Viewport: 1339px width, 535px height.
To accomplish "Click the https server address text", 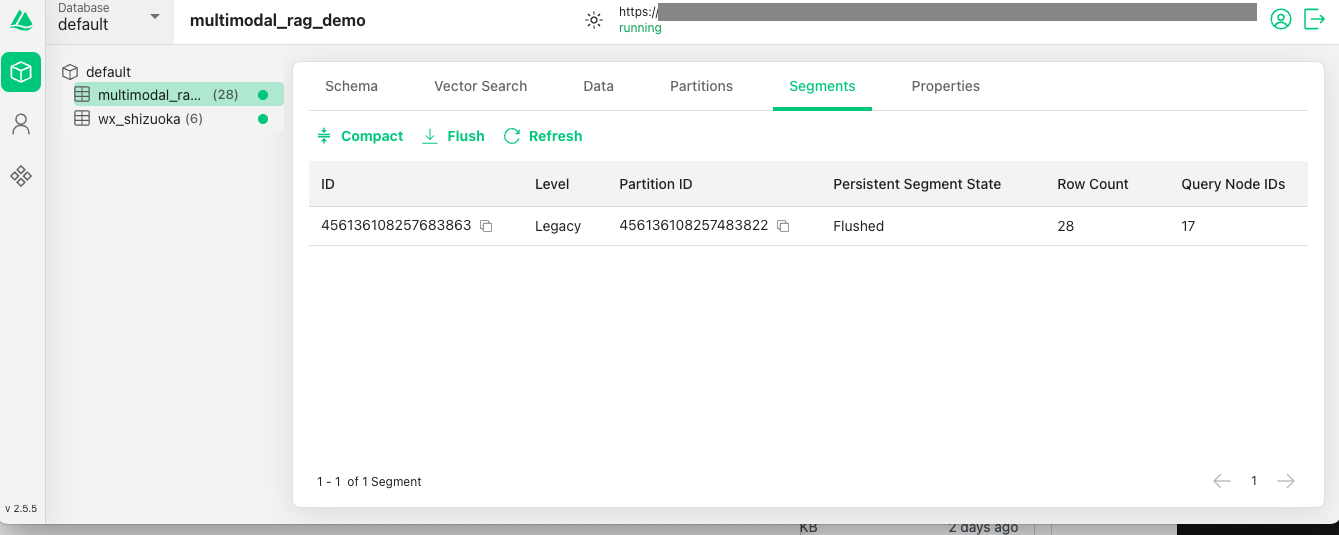I will pyautogui.click(x=638, y=12).
